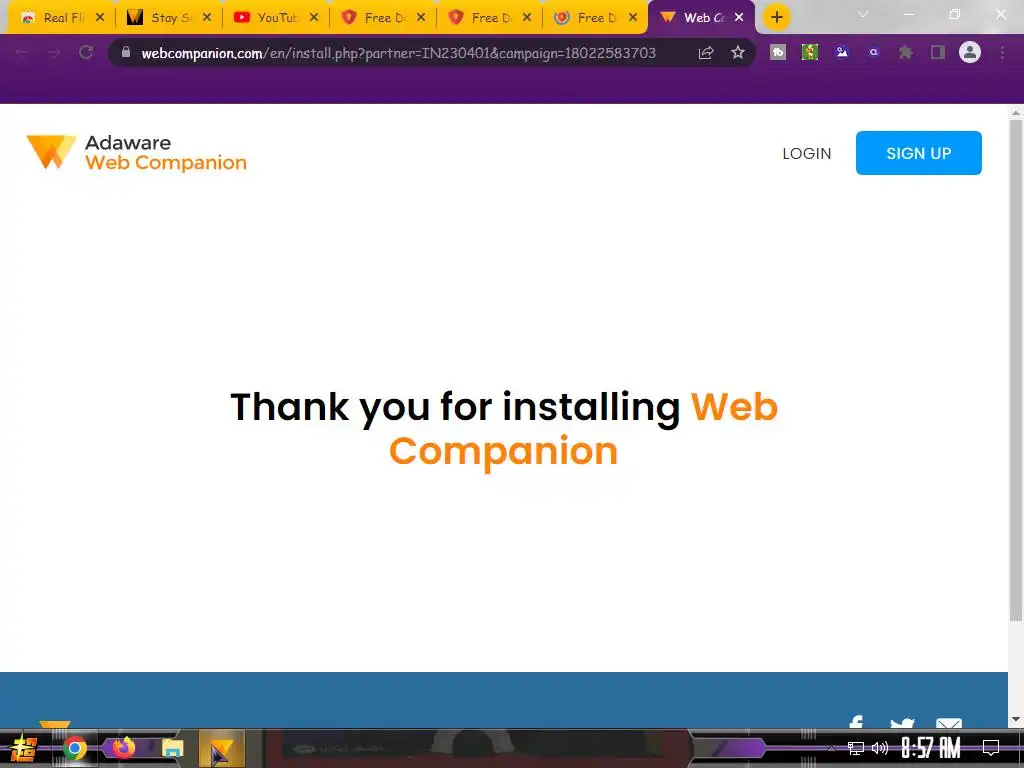Open File Explorer from the taskbar
1024x768 pixels.
(x=172, y=748)
